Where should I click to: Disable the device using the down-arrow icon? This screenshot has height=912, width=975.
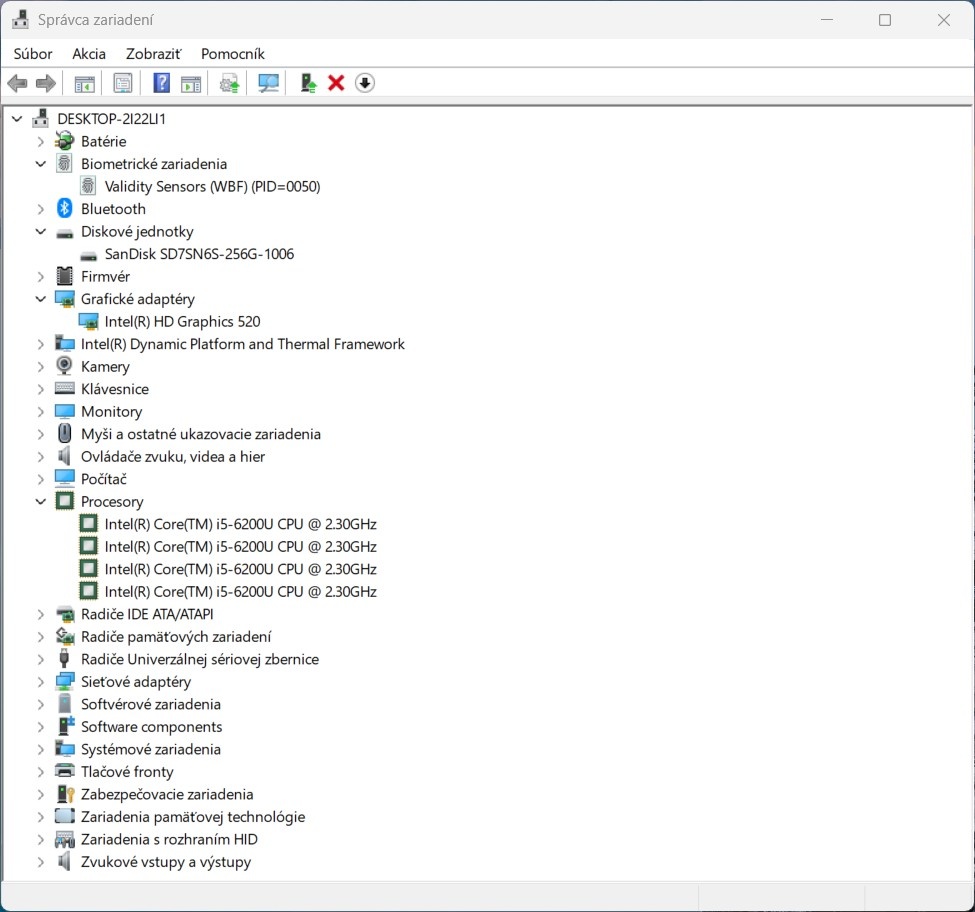click(365, 82)
